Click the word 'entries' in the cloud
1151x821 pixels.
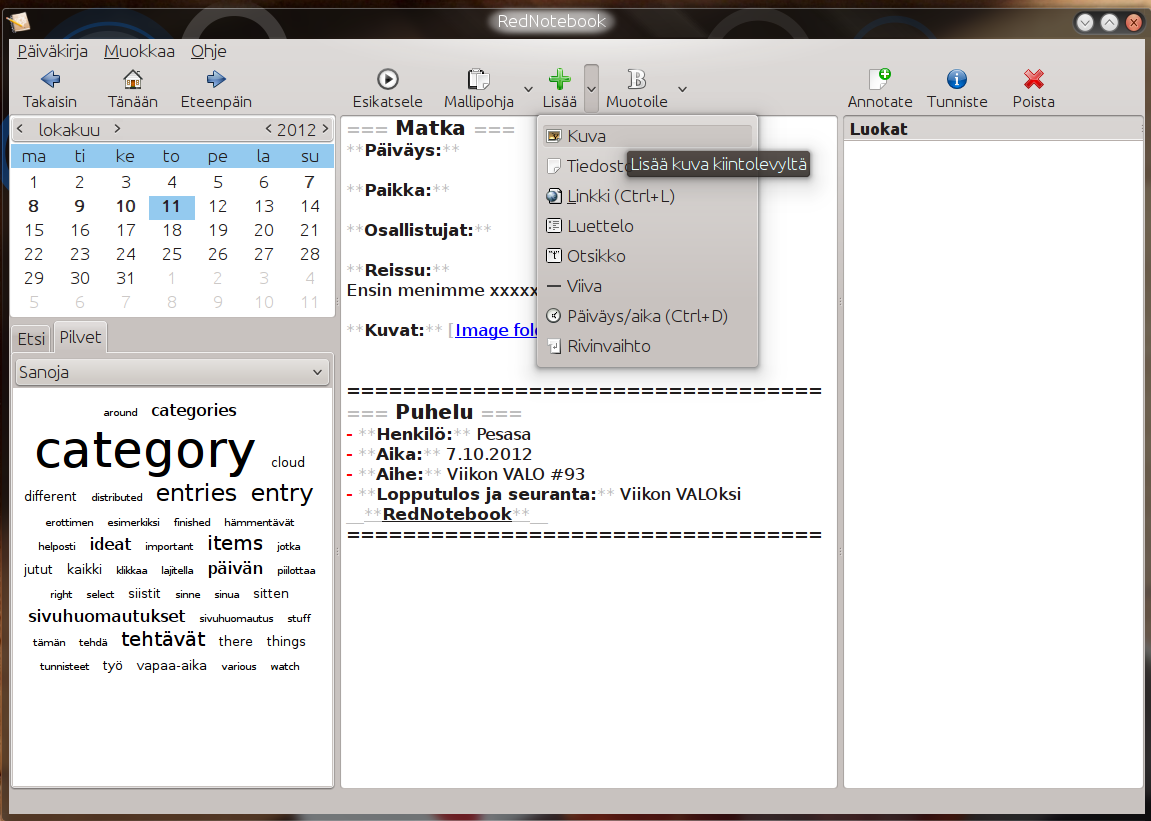pos(196,493)
